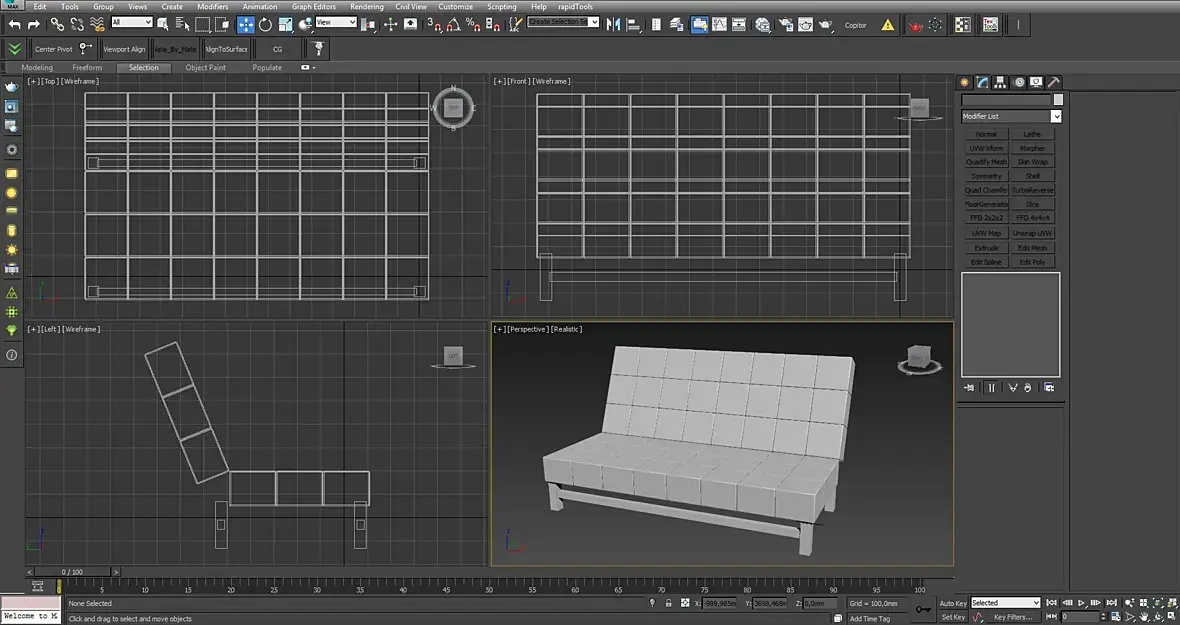The width and height of the screenshot is (1180, 625).
Task: Click the Select by Name icon
Action: (x=182, y=25)
